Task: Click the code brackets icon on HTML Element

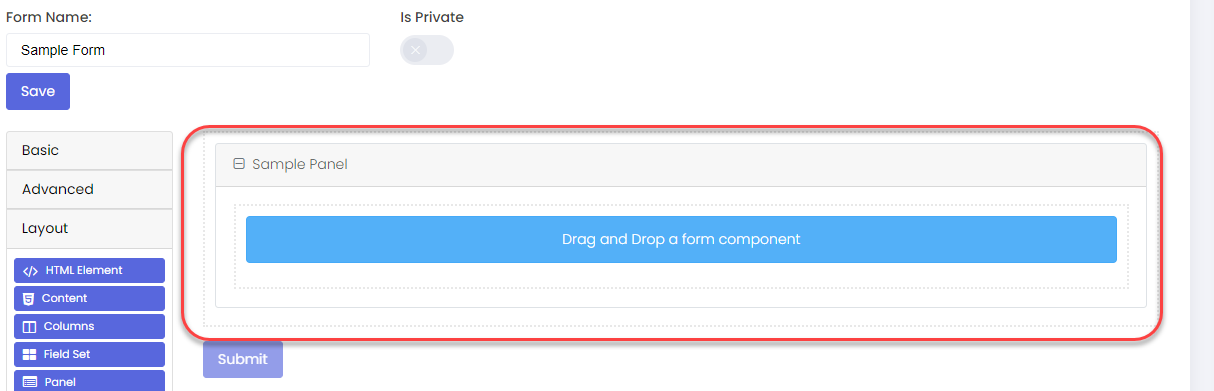Action: (x=30, y=270)
